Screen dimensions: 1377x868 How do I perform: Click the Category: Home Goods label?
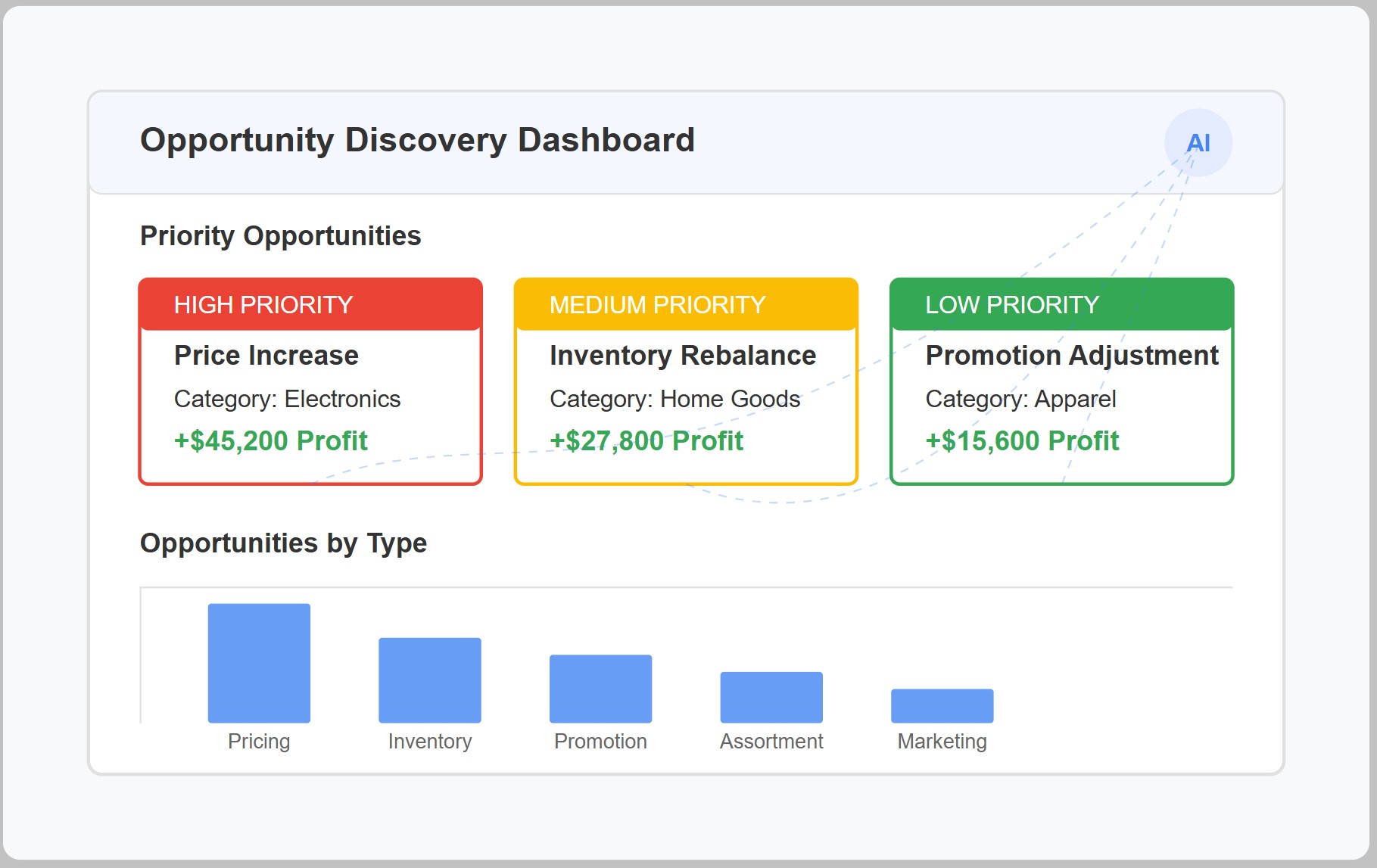[674, 399]
